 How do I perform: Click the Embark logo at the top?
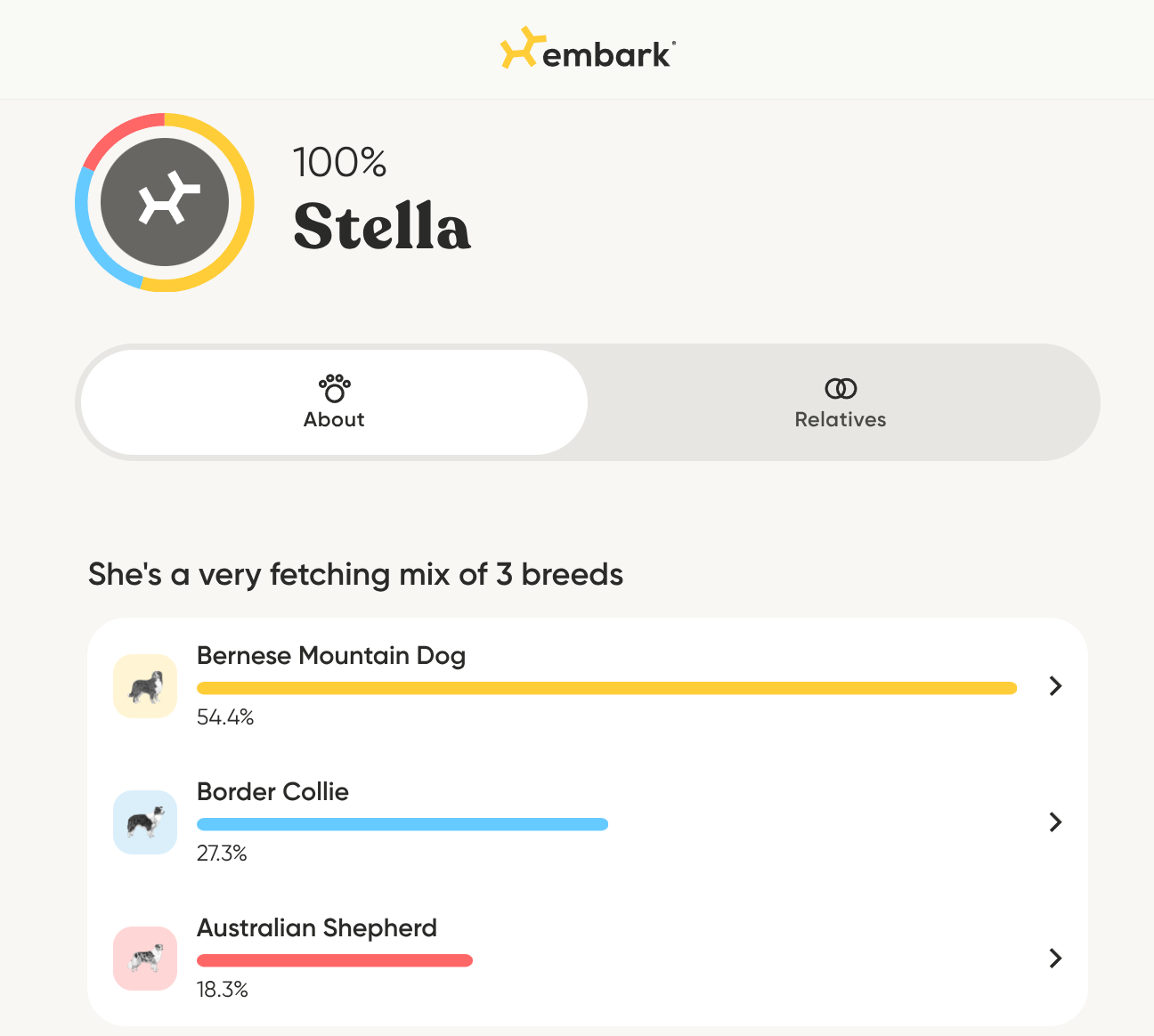(586, 51)
